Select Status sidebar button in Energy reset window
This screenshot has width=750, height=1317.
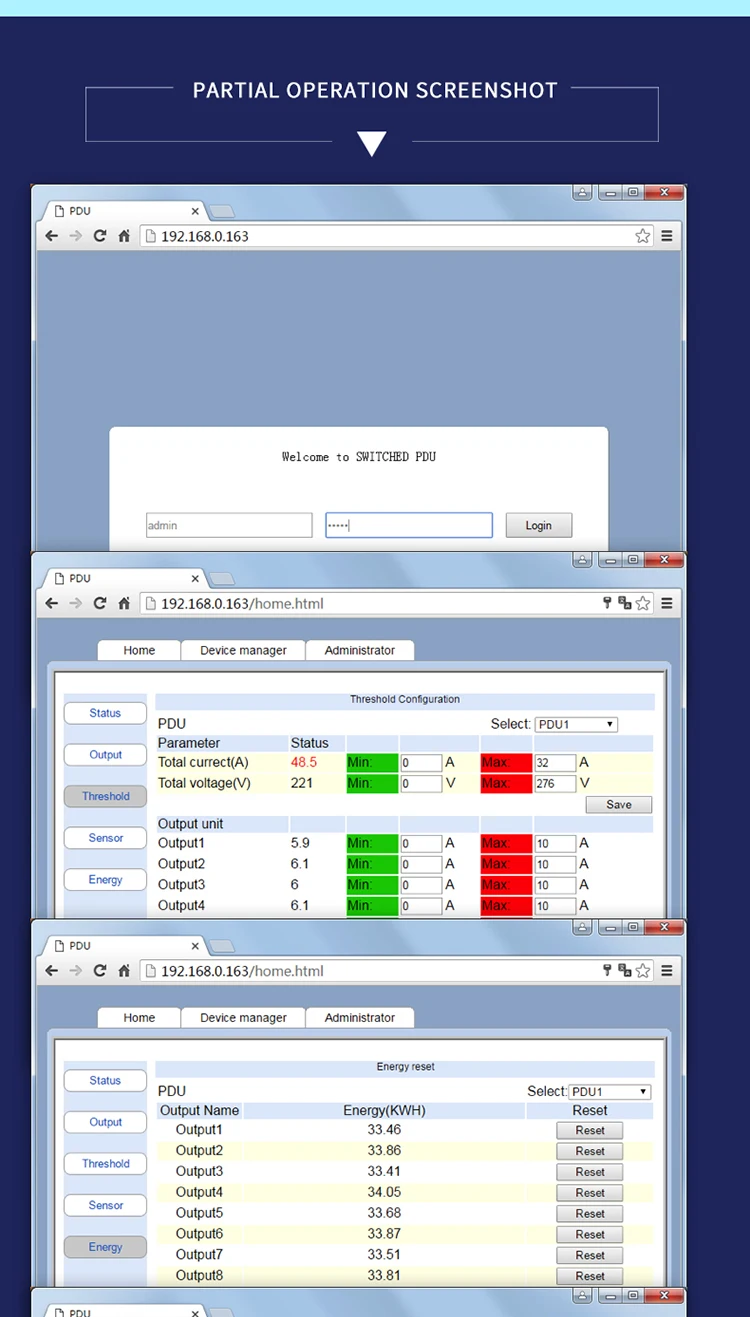click(x=105, y=1080)
